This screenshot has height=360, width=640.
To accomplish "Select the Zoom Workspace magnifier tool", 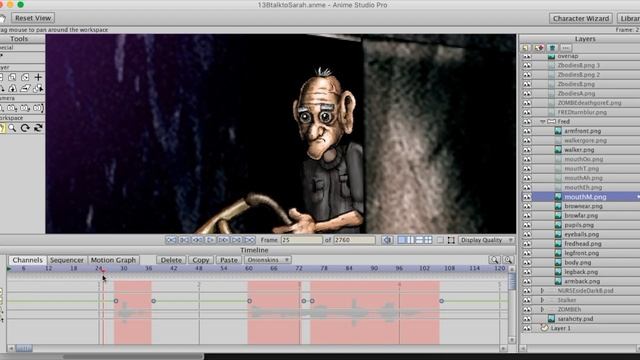I will click(12, 128).
